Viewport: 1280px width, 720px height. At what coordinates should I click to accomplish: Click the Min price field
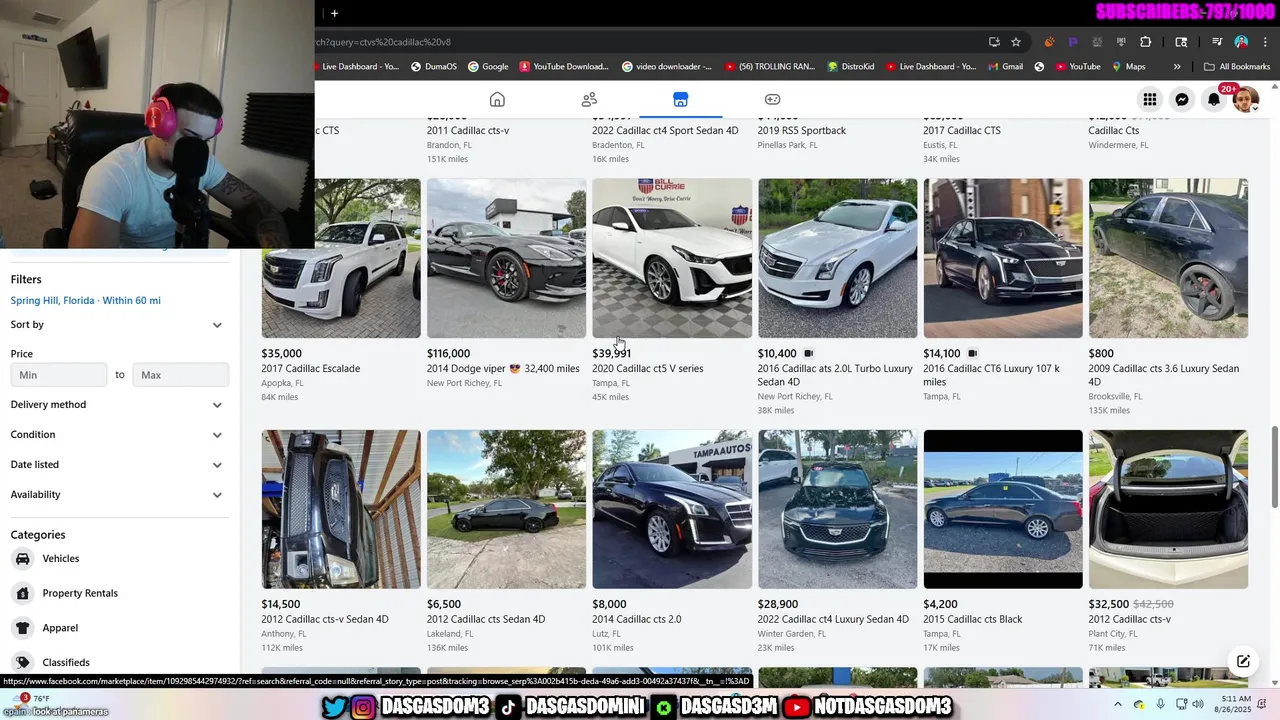tap(59, 375)
